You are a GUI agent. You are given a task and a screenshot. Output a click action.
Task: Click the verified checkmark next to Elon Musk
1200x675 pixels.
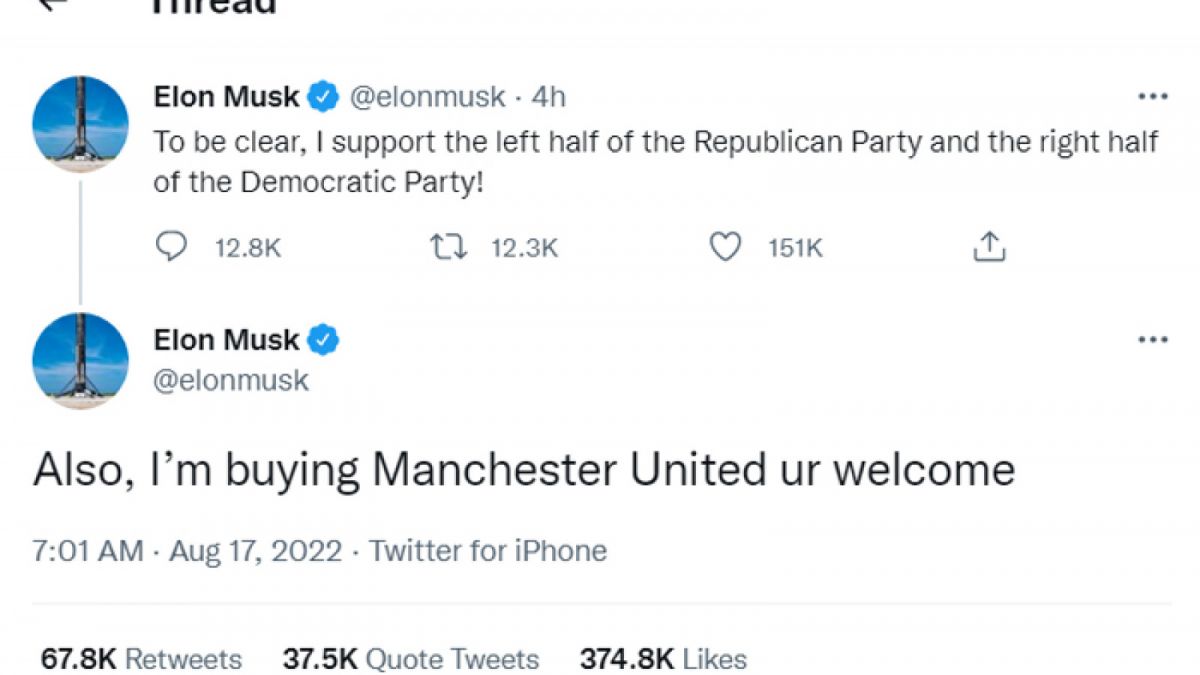pos(320,96)
